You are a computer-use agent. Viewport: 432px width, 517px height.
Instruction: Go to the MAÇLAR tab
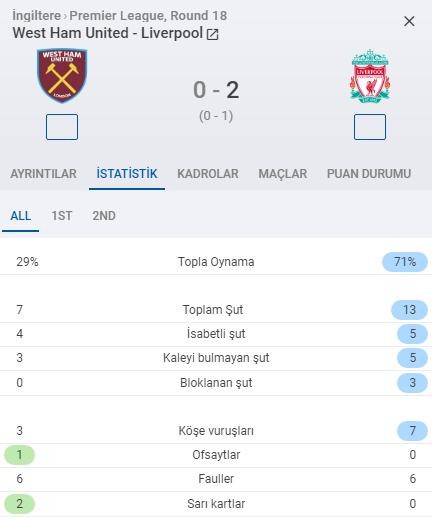[283, 174]
